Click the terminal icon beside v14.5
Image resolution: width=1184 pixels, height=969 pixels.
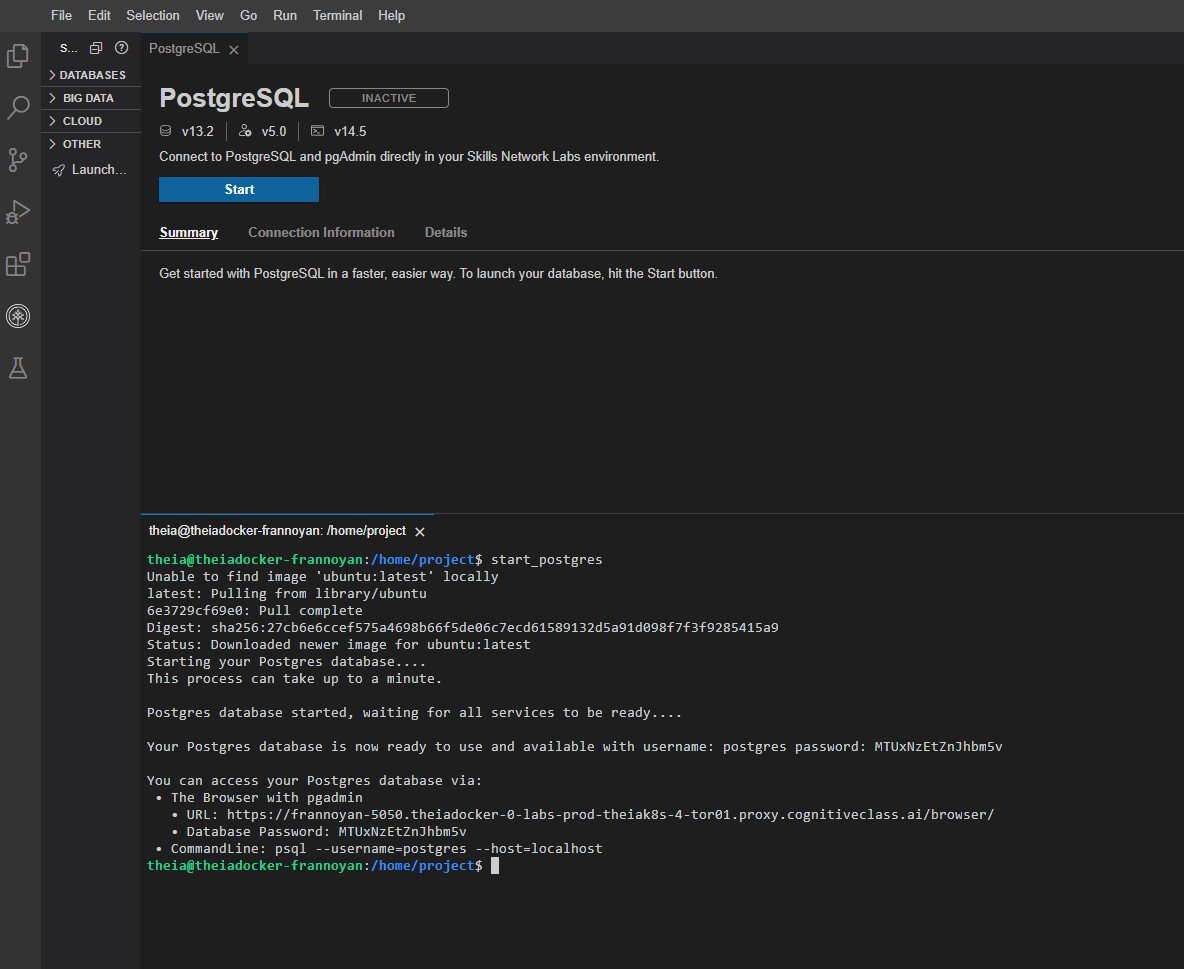pos(316,131)
